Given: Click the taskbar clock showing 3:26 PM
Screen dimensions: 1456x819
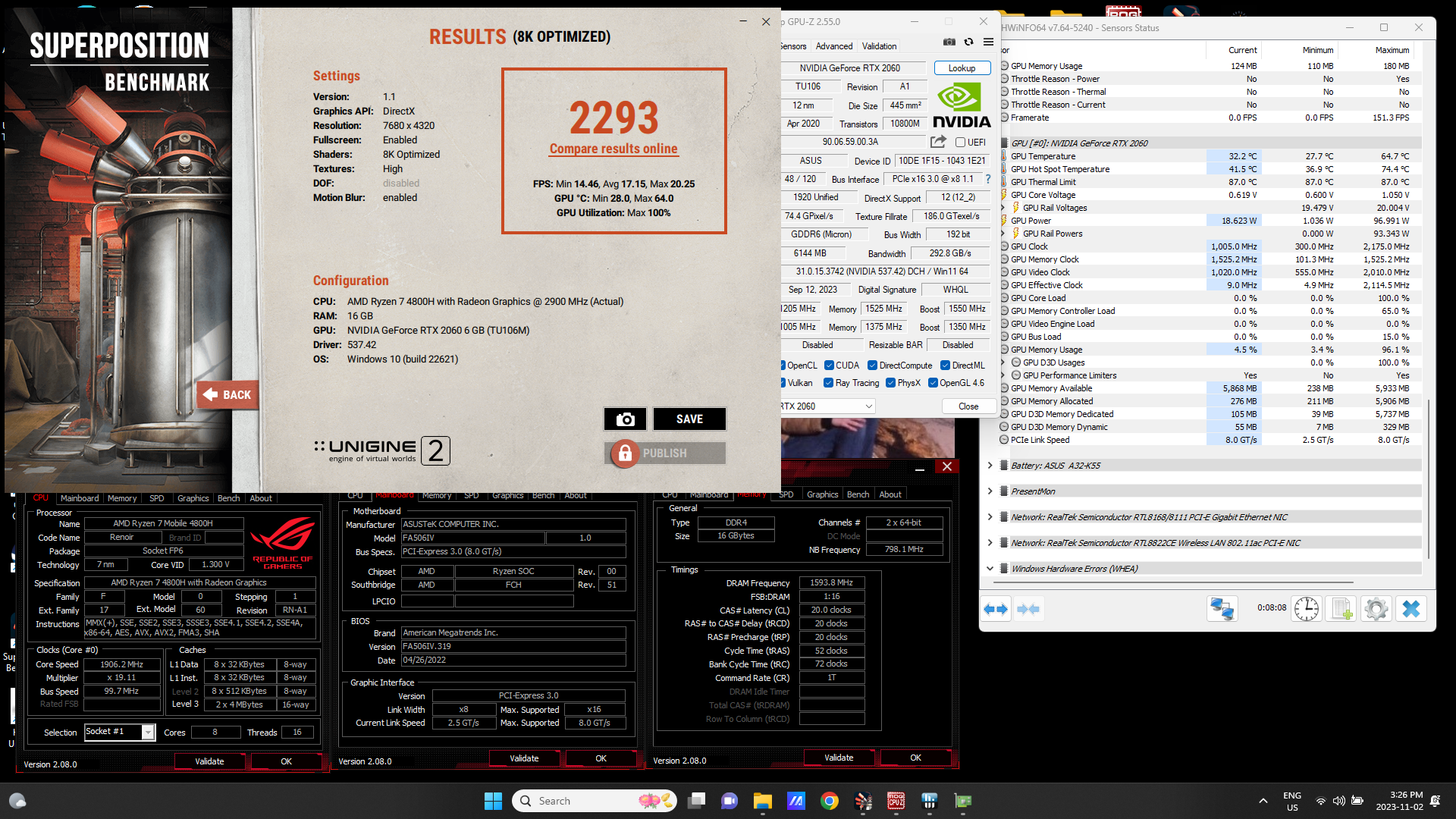Looking at the screenshot, I should (x=1399, y=801).
